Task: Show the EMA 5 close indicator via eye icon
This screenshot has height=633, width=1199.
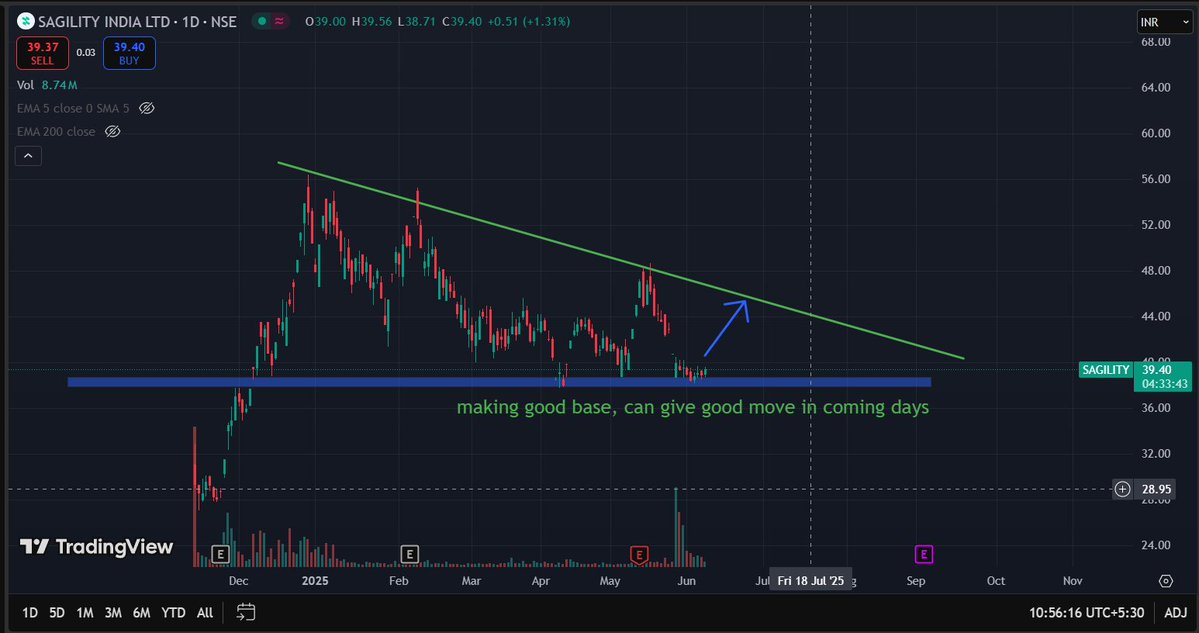Action: 147,109
